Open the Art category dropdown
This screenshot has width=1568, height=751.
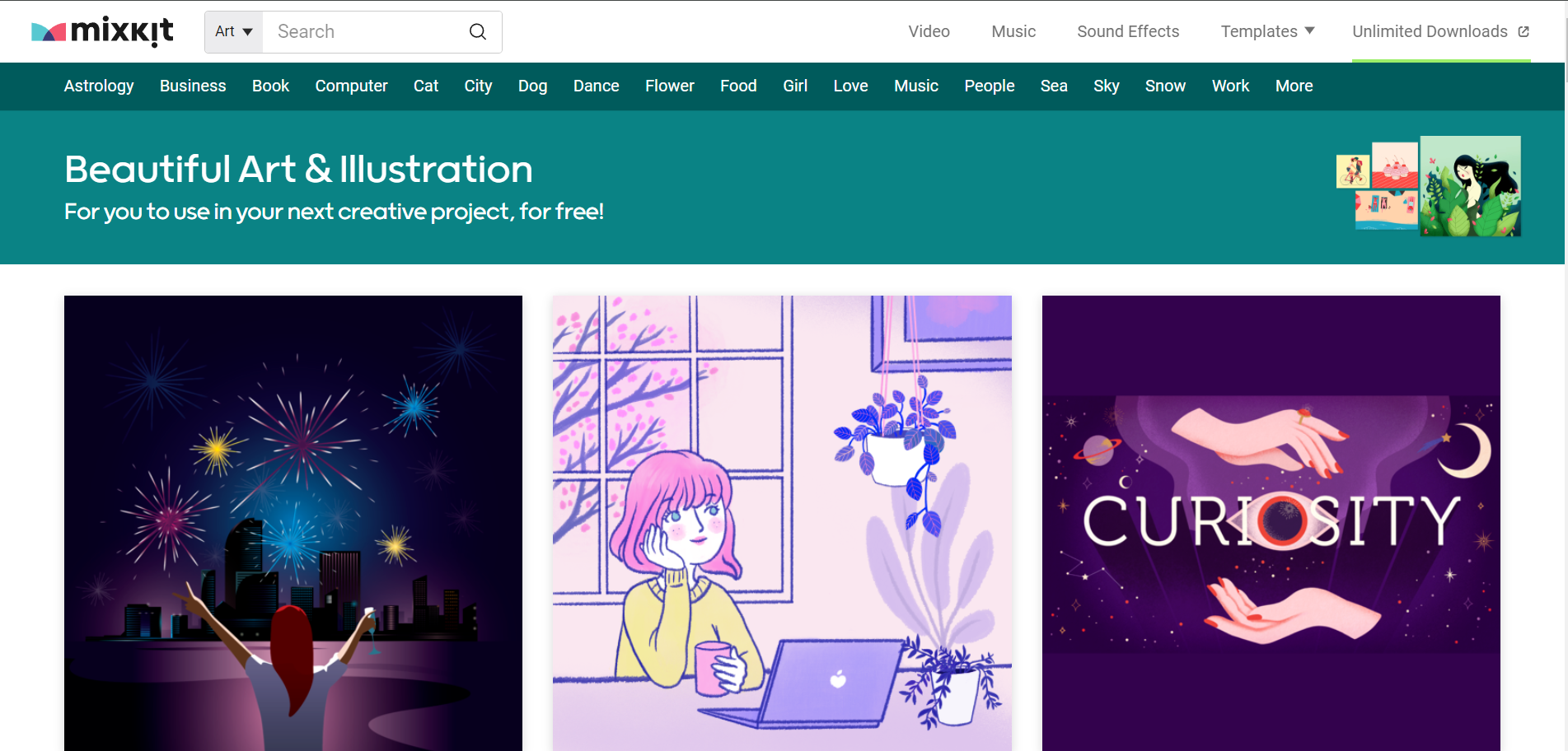(x=234, y=31)
